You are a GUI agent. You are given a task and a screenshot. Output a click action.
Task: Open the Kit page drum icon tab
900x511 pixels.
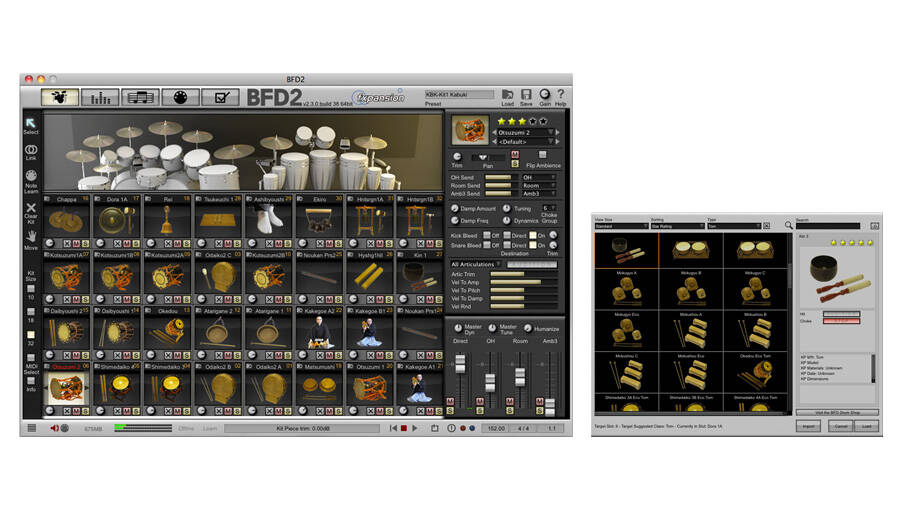point(60,97)
